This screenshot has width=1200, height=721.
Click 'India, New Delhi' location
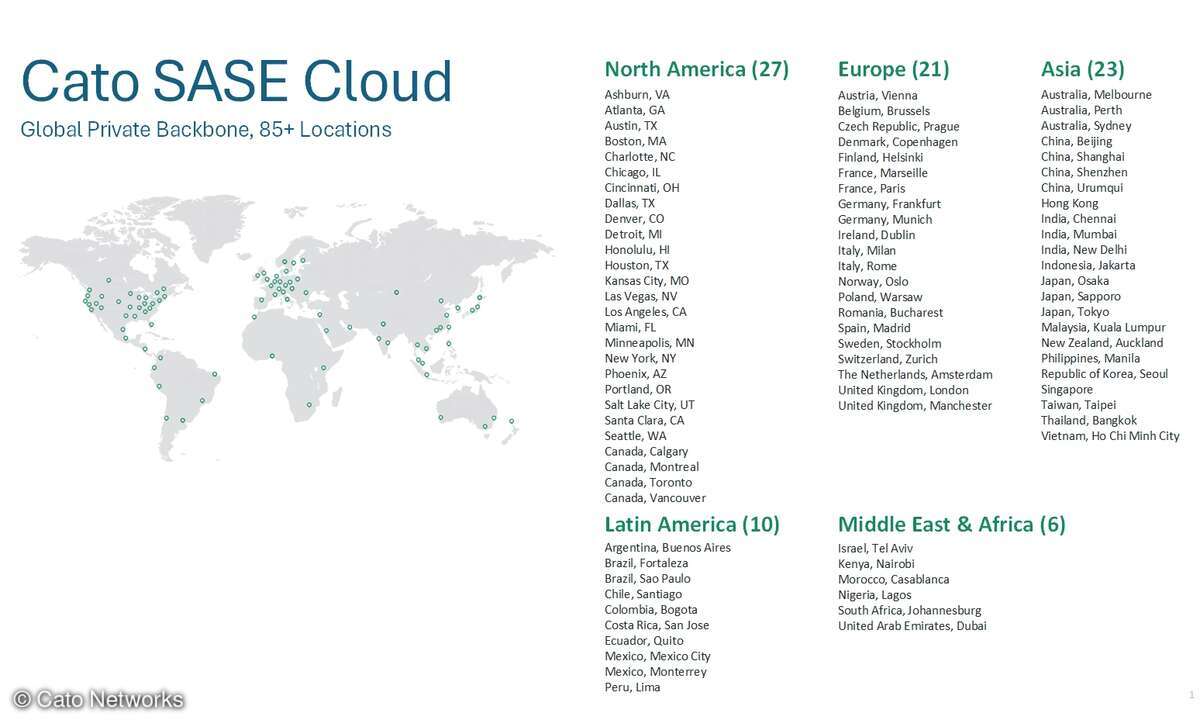pos(1084,250)
